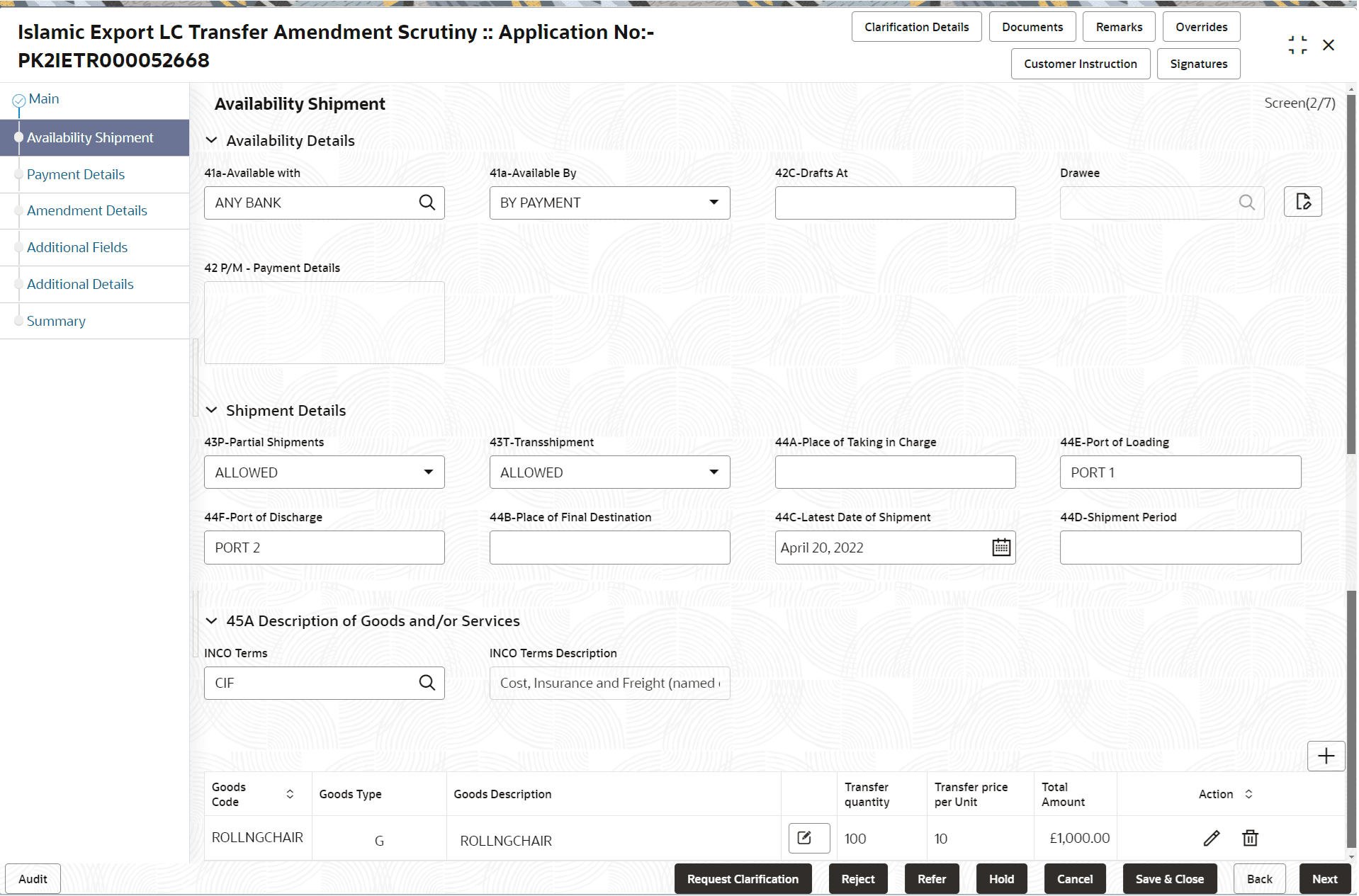Edit the ROLLNGCHAIR row using the pencil icon
This screenshot has height=896, width=1359.
[x=1212, y=838]
